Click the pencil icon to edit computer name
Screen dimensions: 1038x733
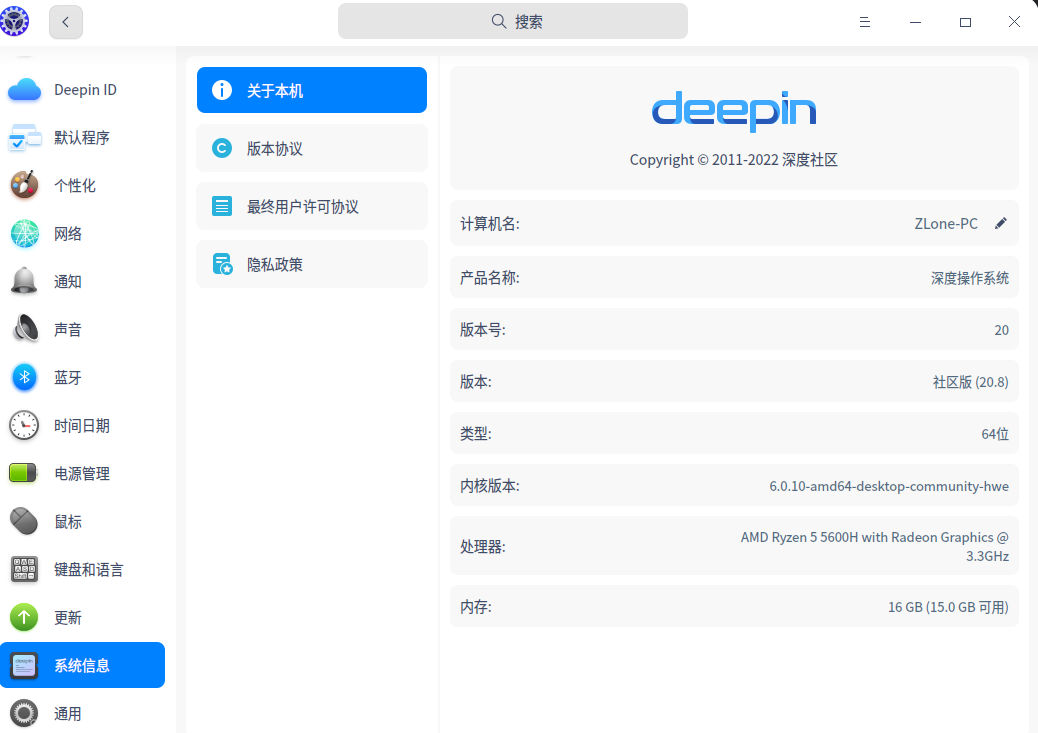(x=1000, y=224)
